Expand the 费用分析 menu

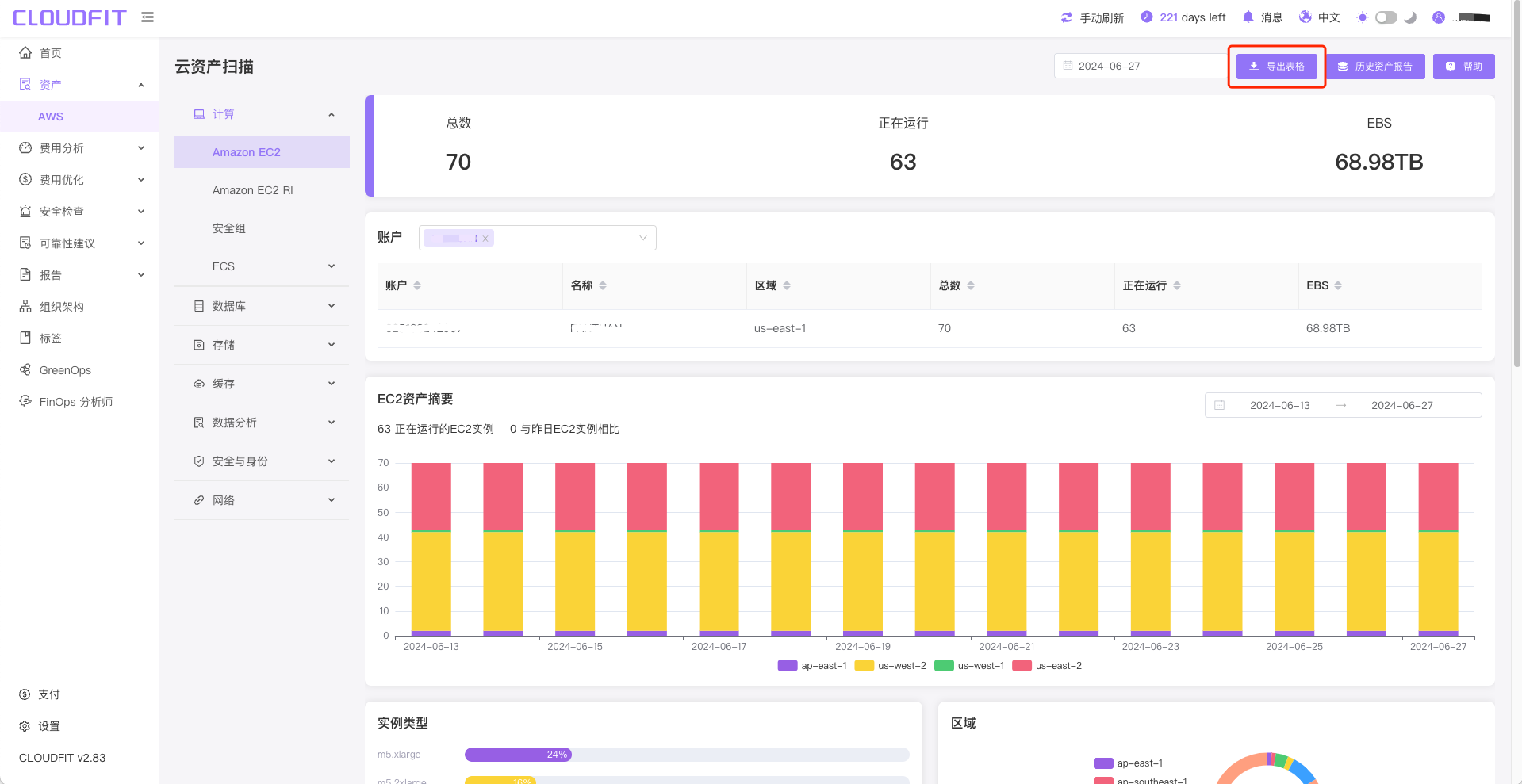click(79, 147)
